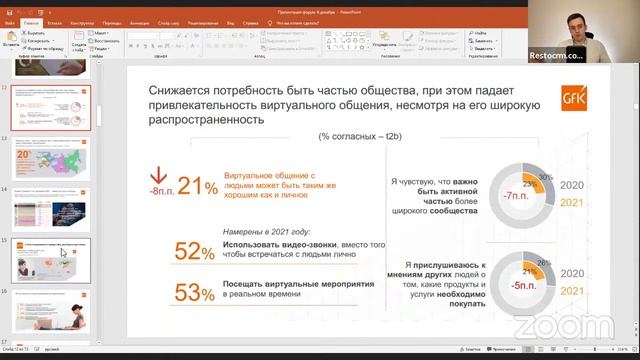Open the Макет layout dropdown
This screenshot has height=360, width=640.
coord(98,33)
